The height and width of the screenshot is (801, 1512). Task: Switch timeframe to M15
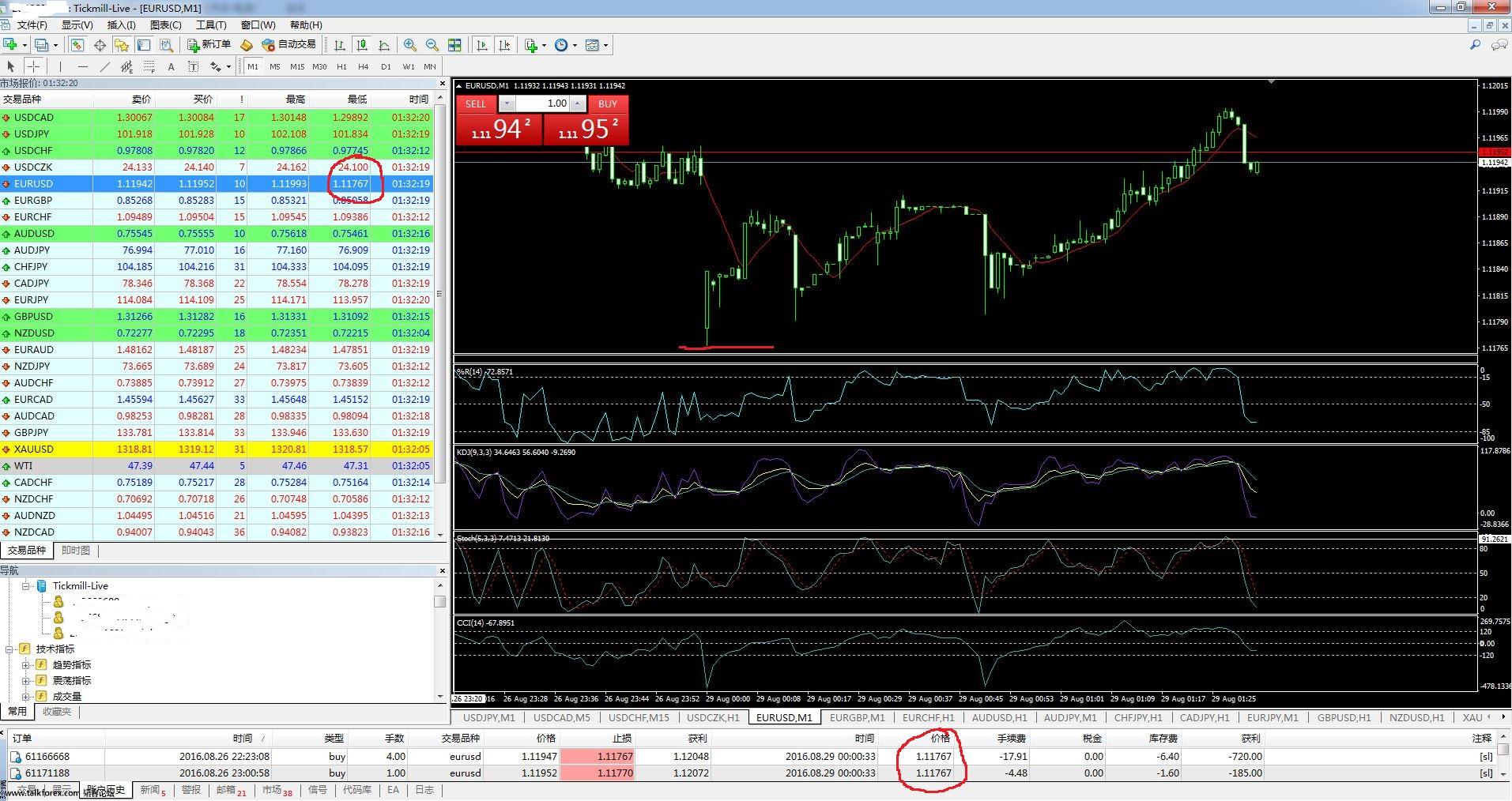pos(297,66)
